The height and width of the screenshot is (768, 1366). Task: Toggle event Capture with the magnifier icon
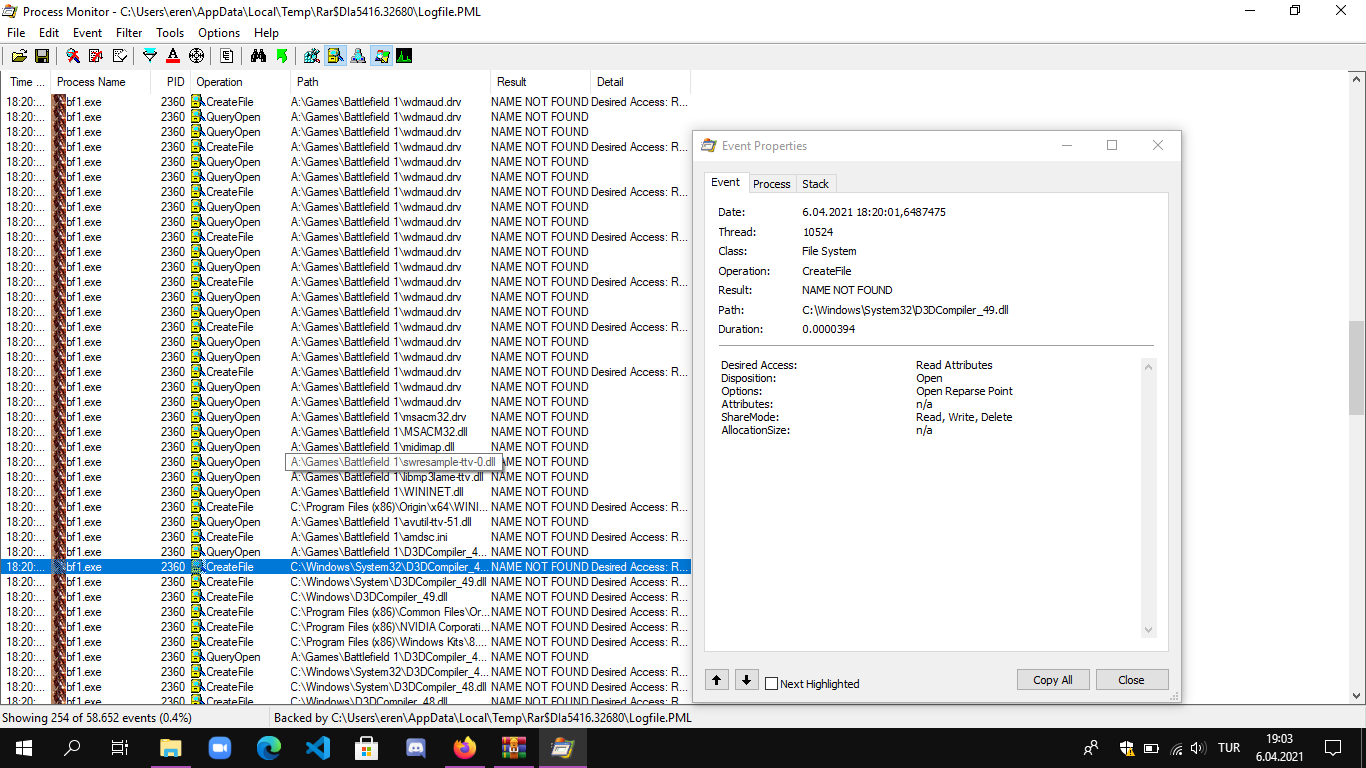tap(73, 56)
